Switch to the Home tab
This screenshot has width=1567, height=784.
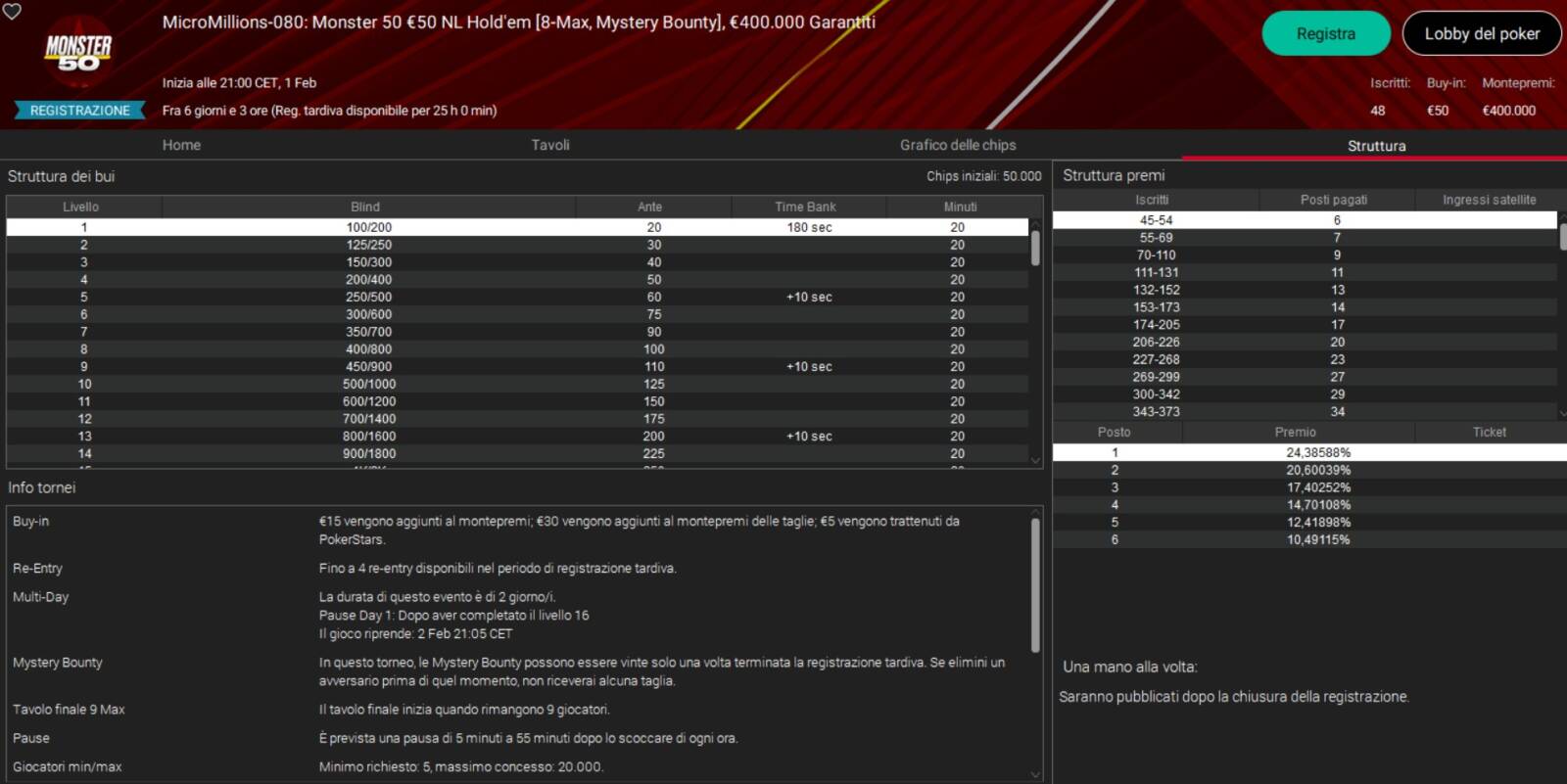pyautogui.click(x=181, y=145)
